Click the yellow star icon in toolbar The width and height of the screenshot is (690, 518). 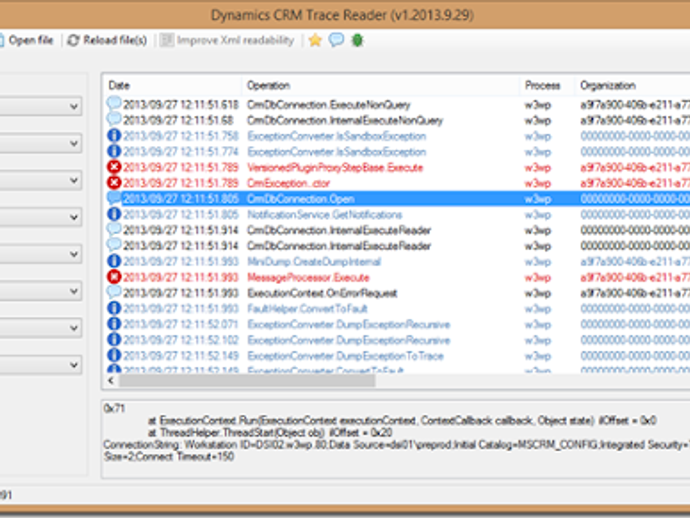[x=315, y=40]
